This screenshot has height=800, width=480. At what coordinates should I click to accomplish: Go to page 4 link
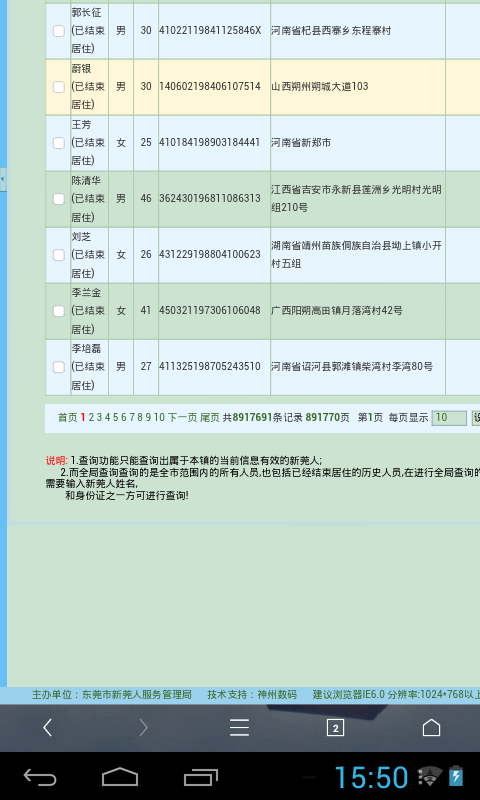(x=108, y=418)
